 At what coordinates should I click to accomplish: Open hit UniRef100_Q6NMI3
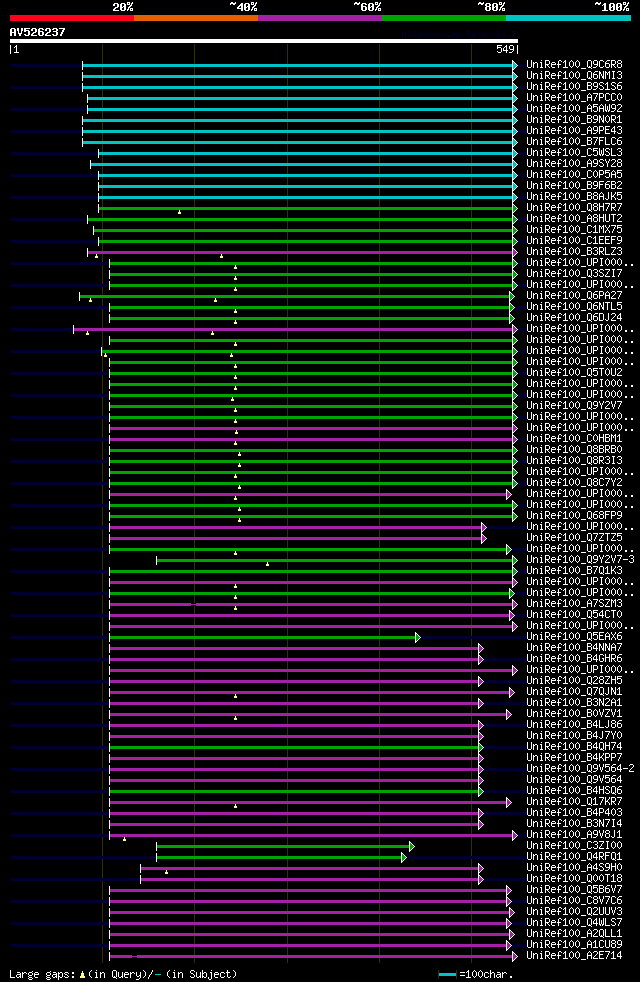(x=574, y=76)
